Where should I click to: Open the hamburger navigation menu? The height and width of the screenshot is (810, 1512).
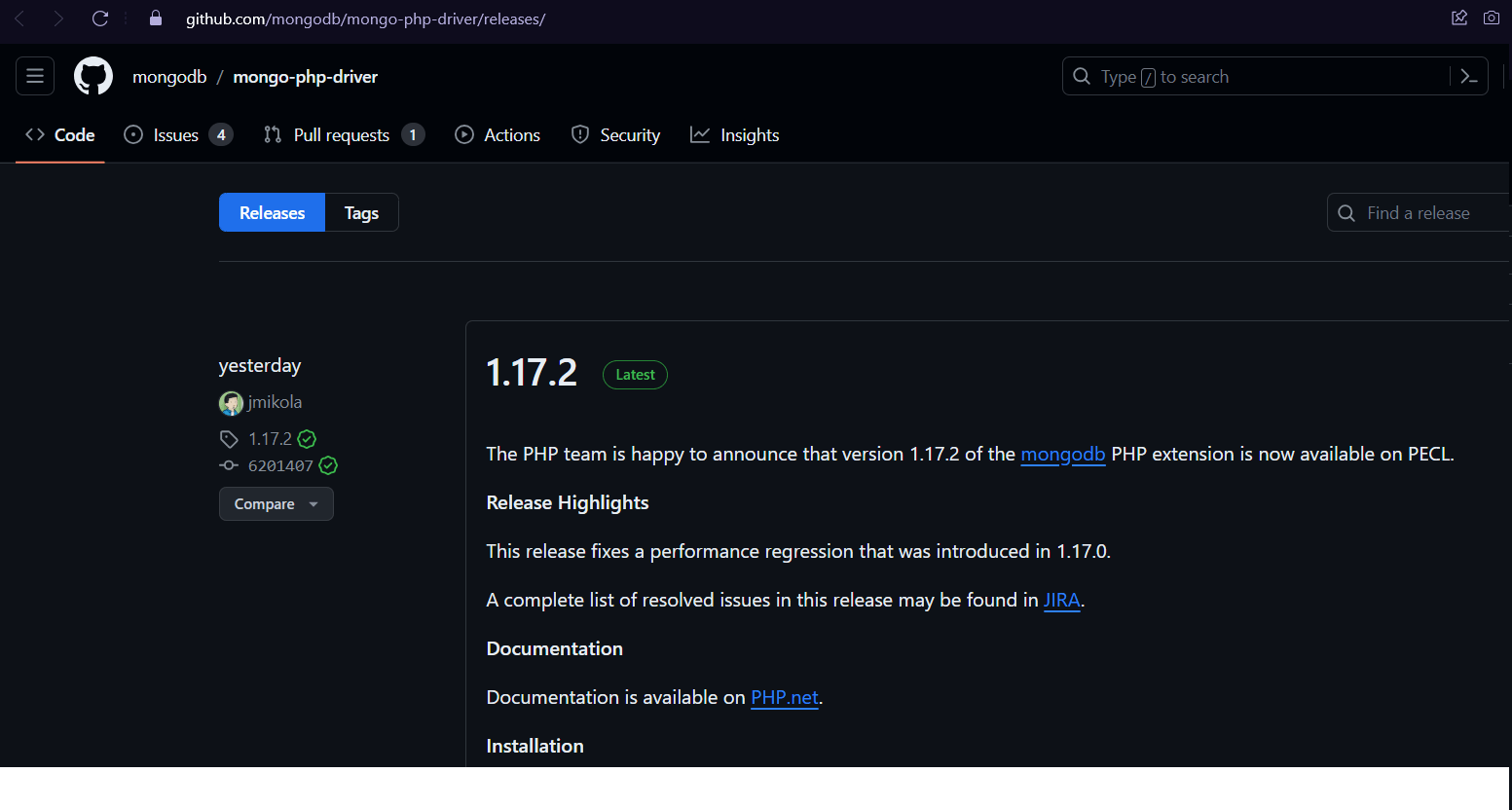pyautogui.click(x=35, y=76)
